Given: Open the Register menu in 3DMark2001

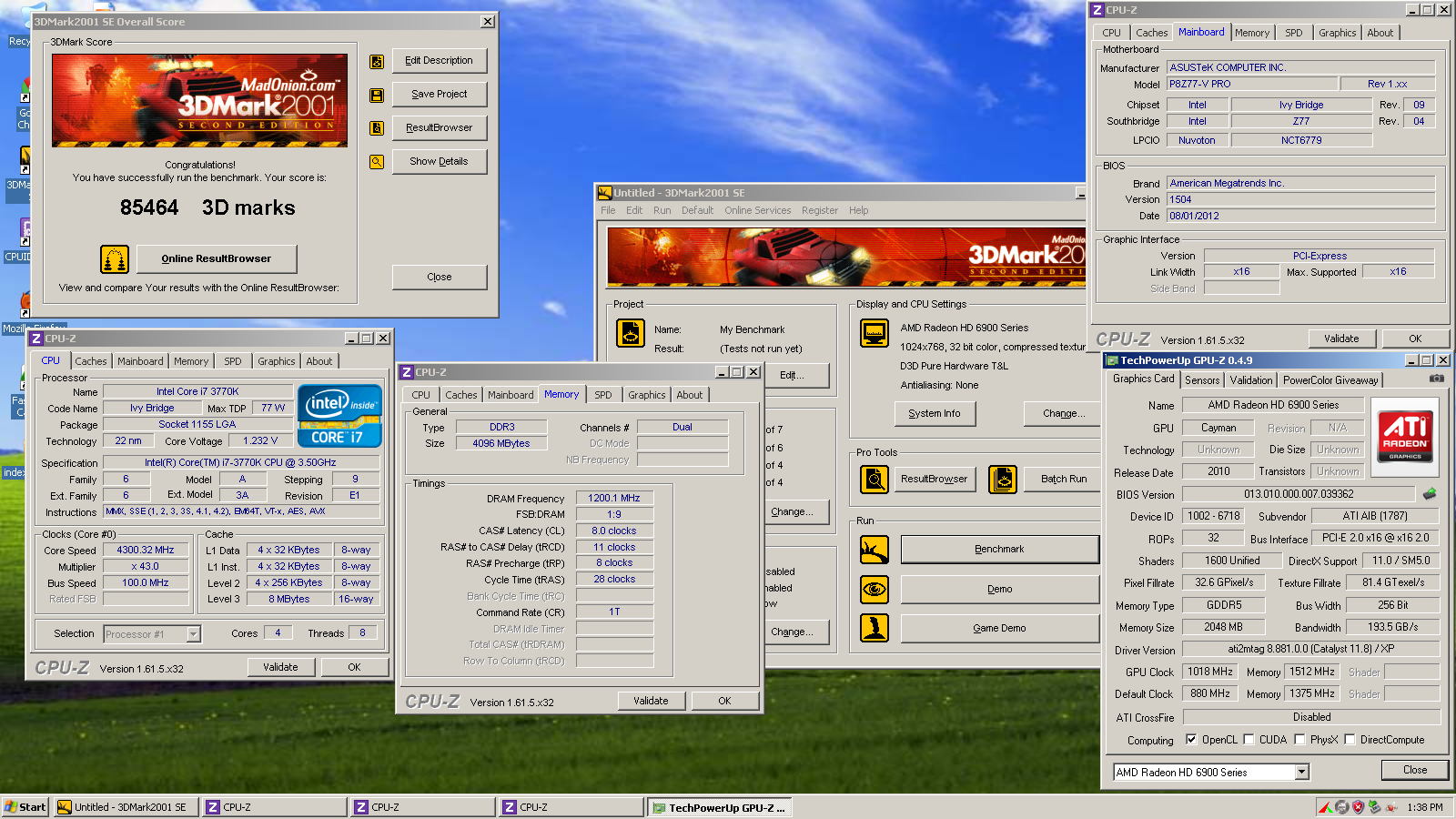Looking at the screenshot, I should (x=820, y=210).
